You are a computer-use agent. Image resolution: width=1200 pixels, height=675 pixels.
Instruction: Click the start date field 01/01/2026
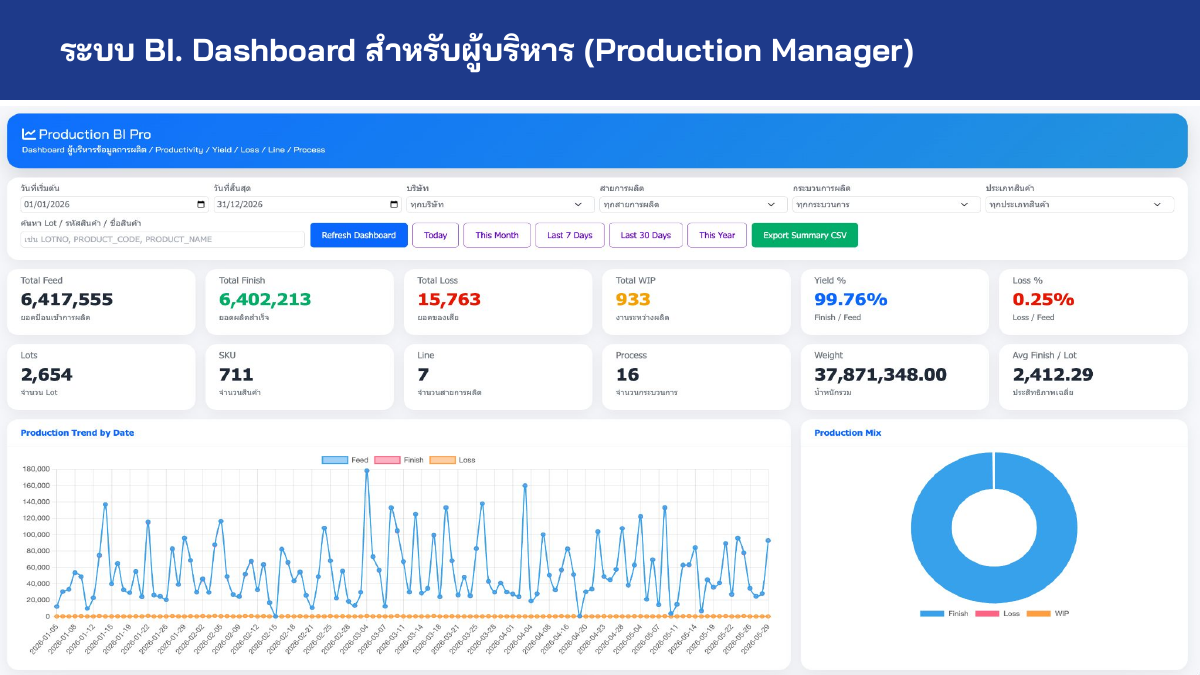tap(114, 205)
